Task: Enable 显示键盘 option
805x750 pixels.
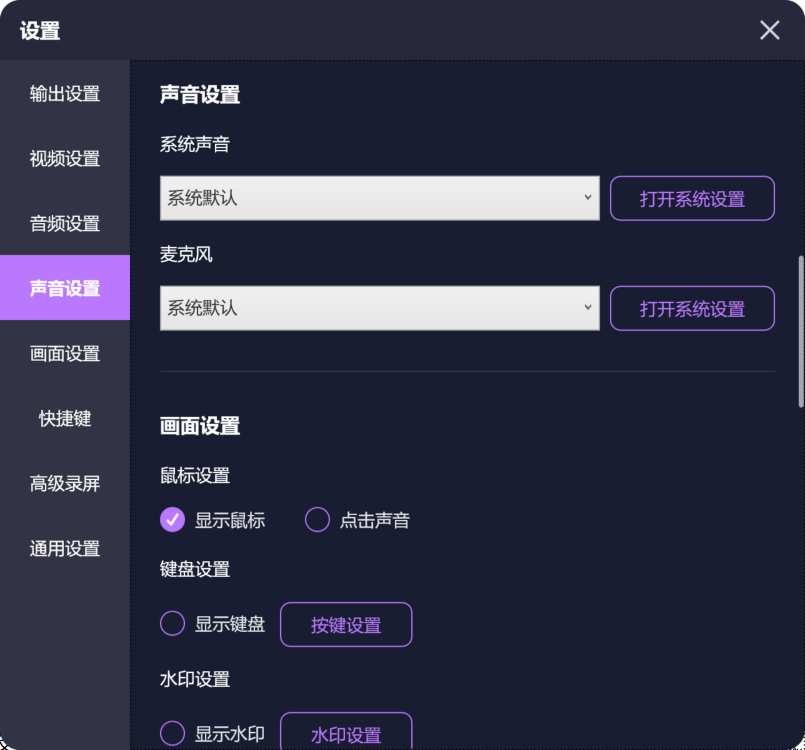Action: pos(172,624)
